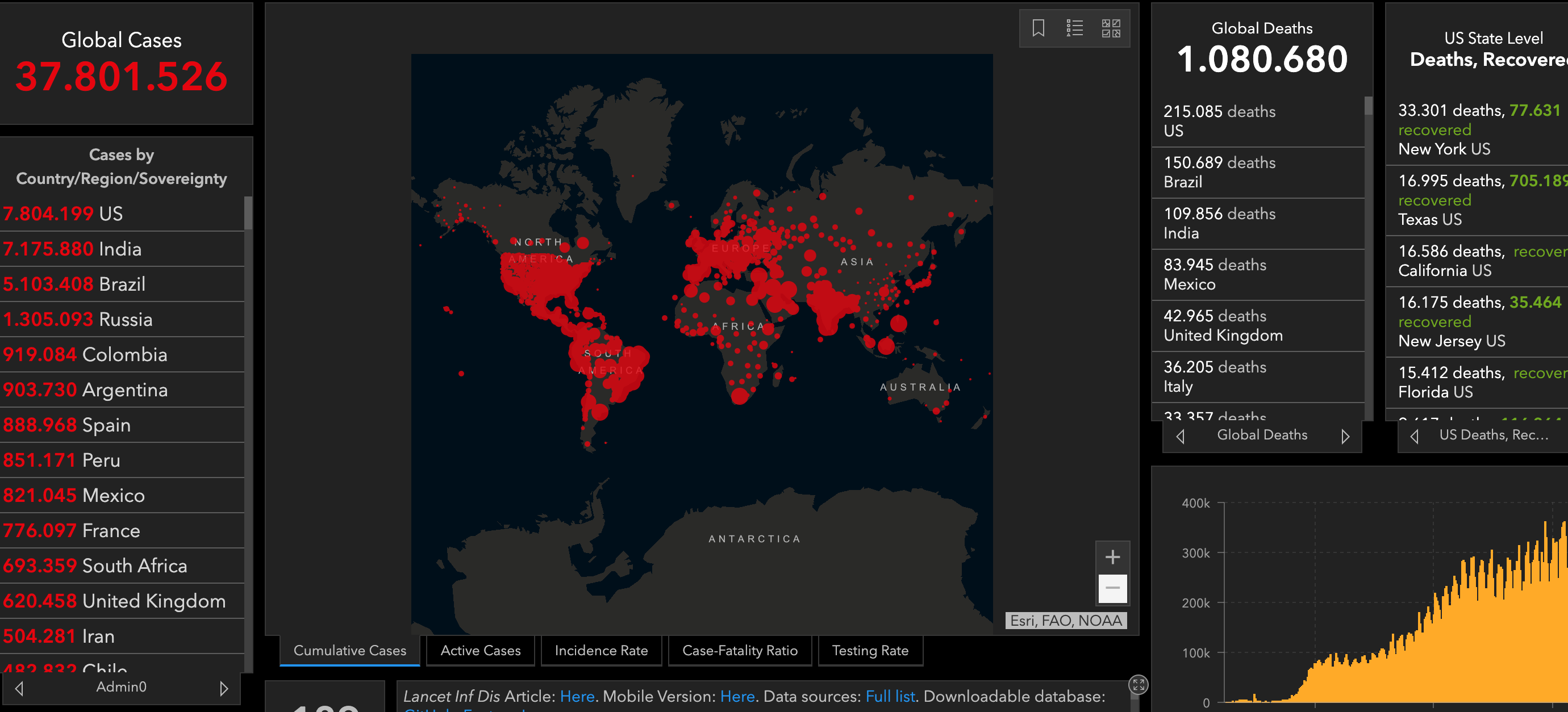Open Lancet article 'Here' link
This screenshot has height=712, width=1568.
click(577, 696)
